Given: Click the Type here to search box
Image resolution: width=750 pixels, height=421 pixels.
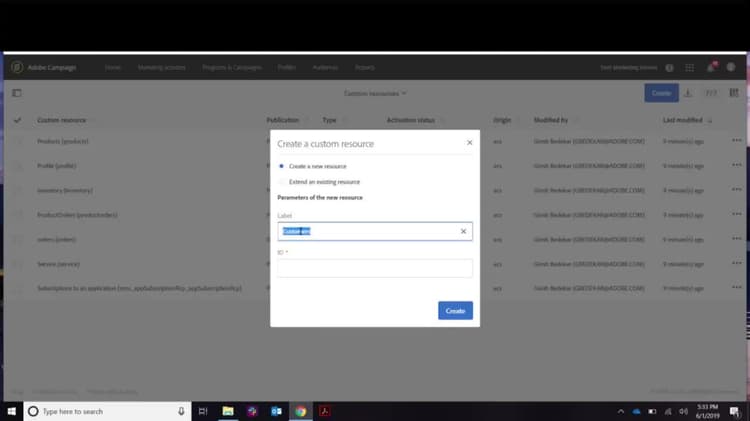Looking at the screenshot, I should tap(107, 411).
